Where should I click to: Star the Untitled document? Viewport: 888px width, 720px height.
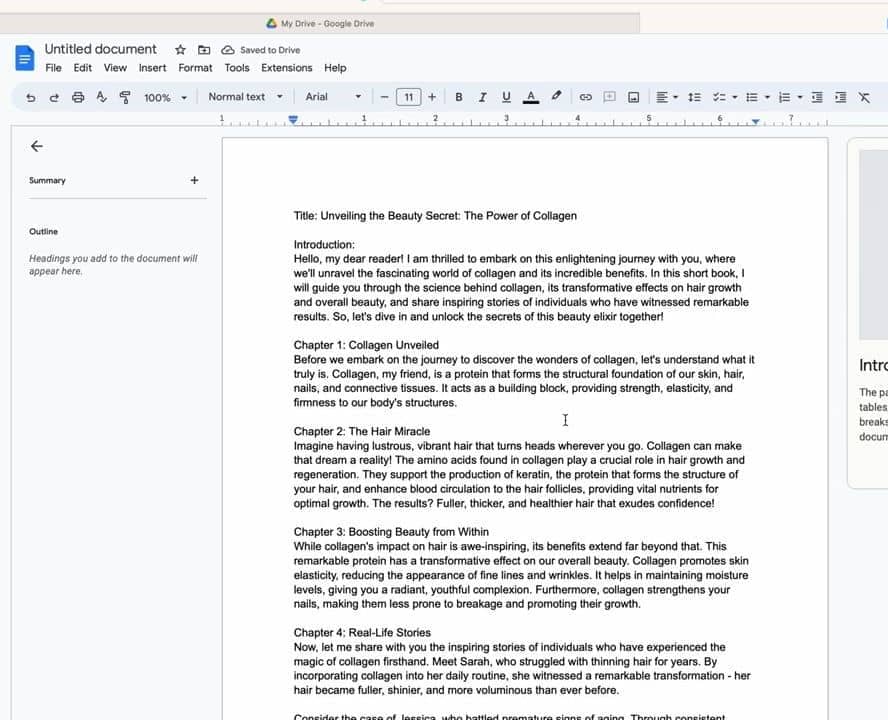(x=180, y=50)
